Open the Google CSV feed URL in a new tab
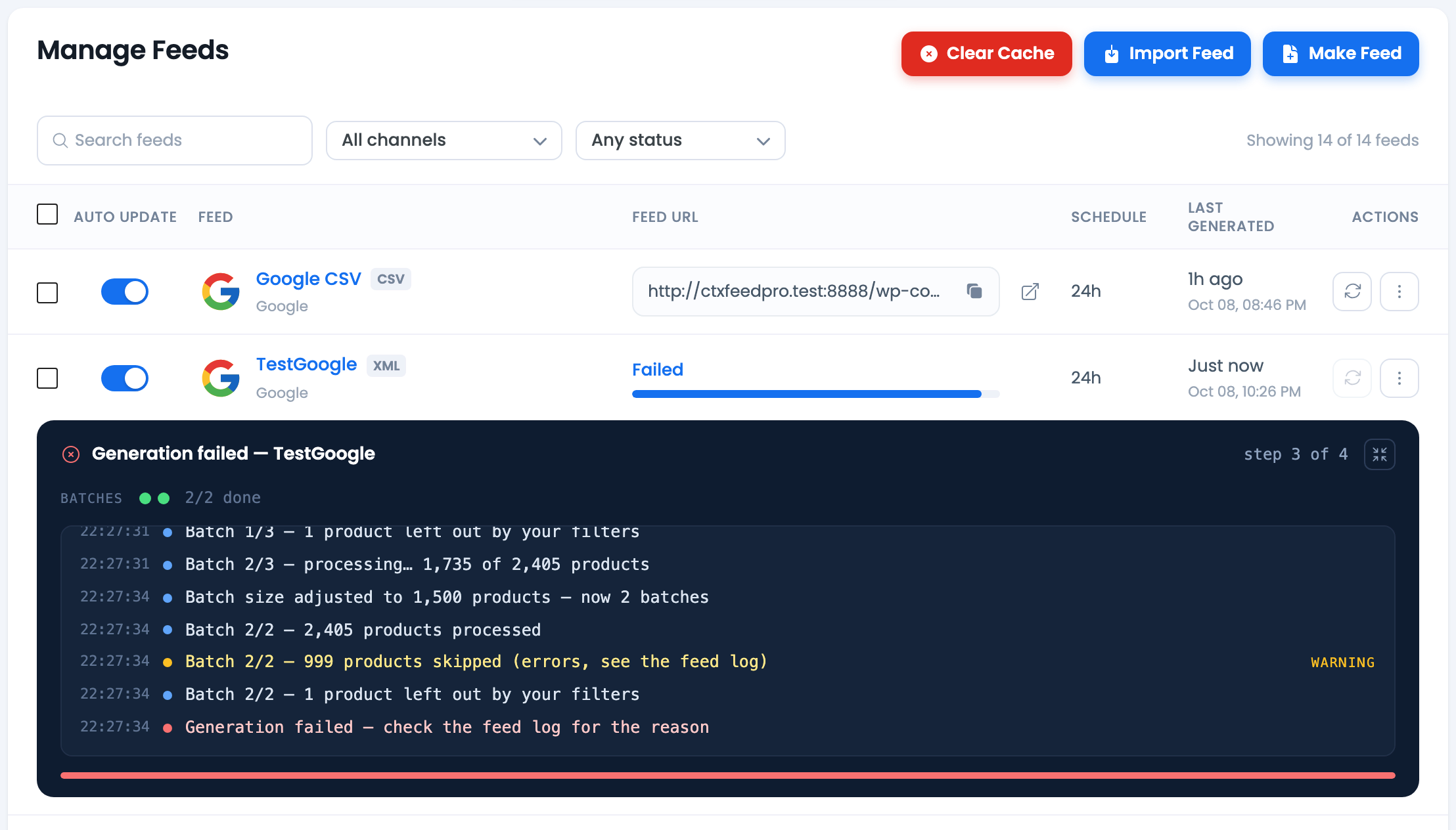 tap(1030, 292)
